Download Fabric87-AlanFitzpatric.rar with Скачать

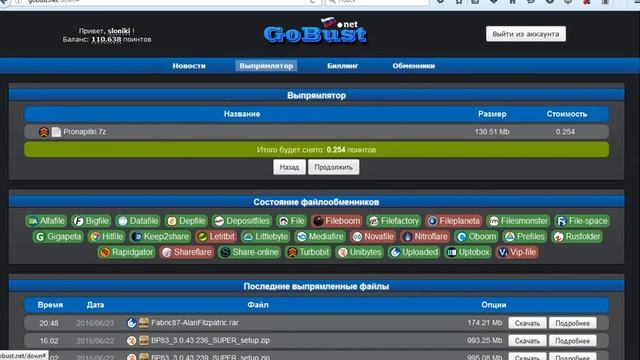527,323
